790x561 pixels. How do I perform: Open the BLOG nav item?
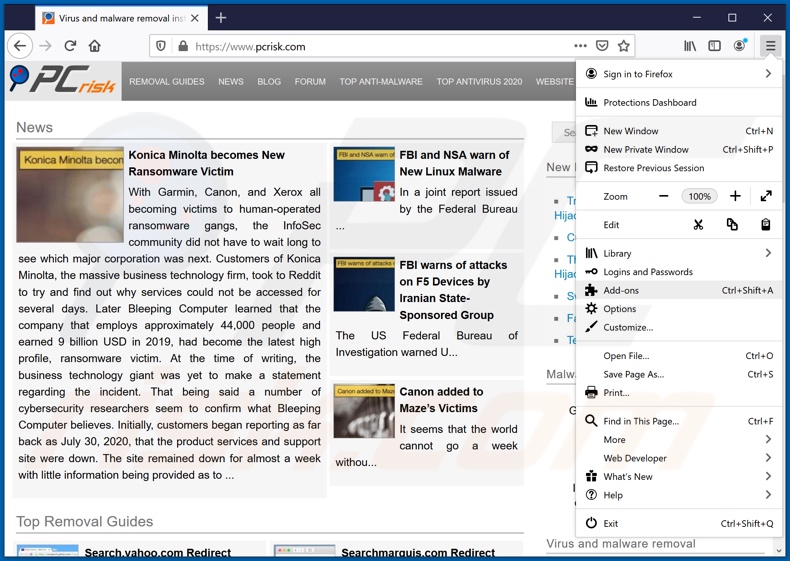[269, 82]
